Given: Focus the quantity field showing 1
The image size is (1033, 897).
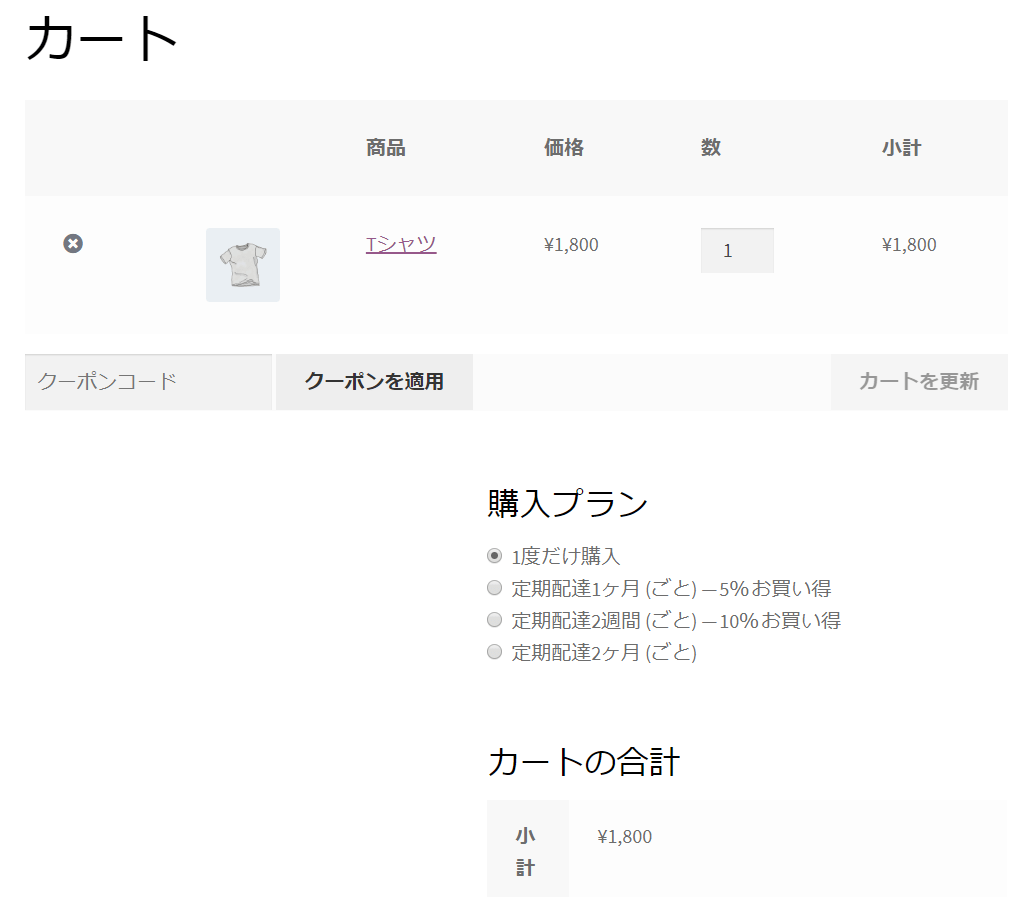Looking at the screenshot, I should point(737,250).
